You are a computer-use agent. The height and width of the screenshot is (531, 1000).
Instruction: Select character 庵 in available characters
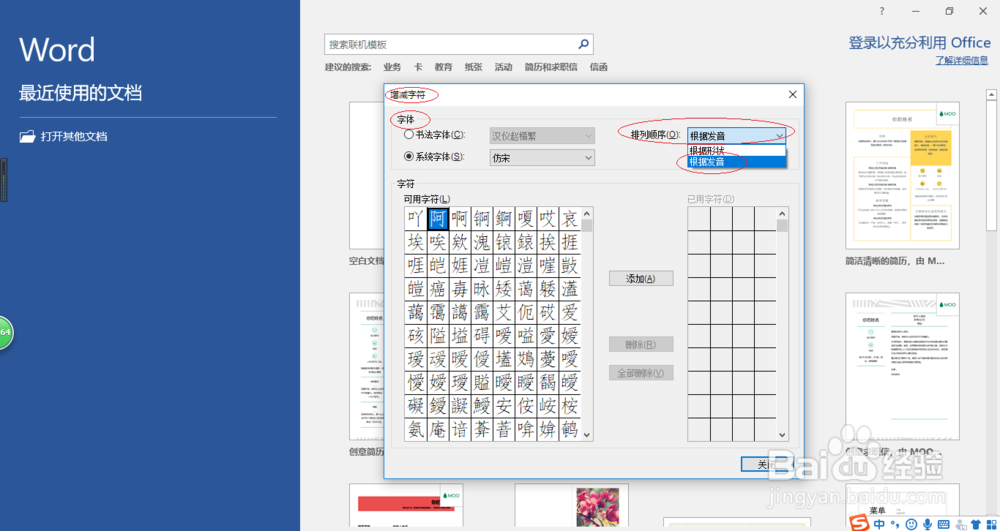click(x=438, y=429)
